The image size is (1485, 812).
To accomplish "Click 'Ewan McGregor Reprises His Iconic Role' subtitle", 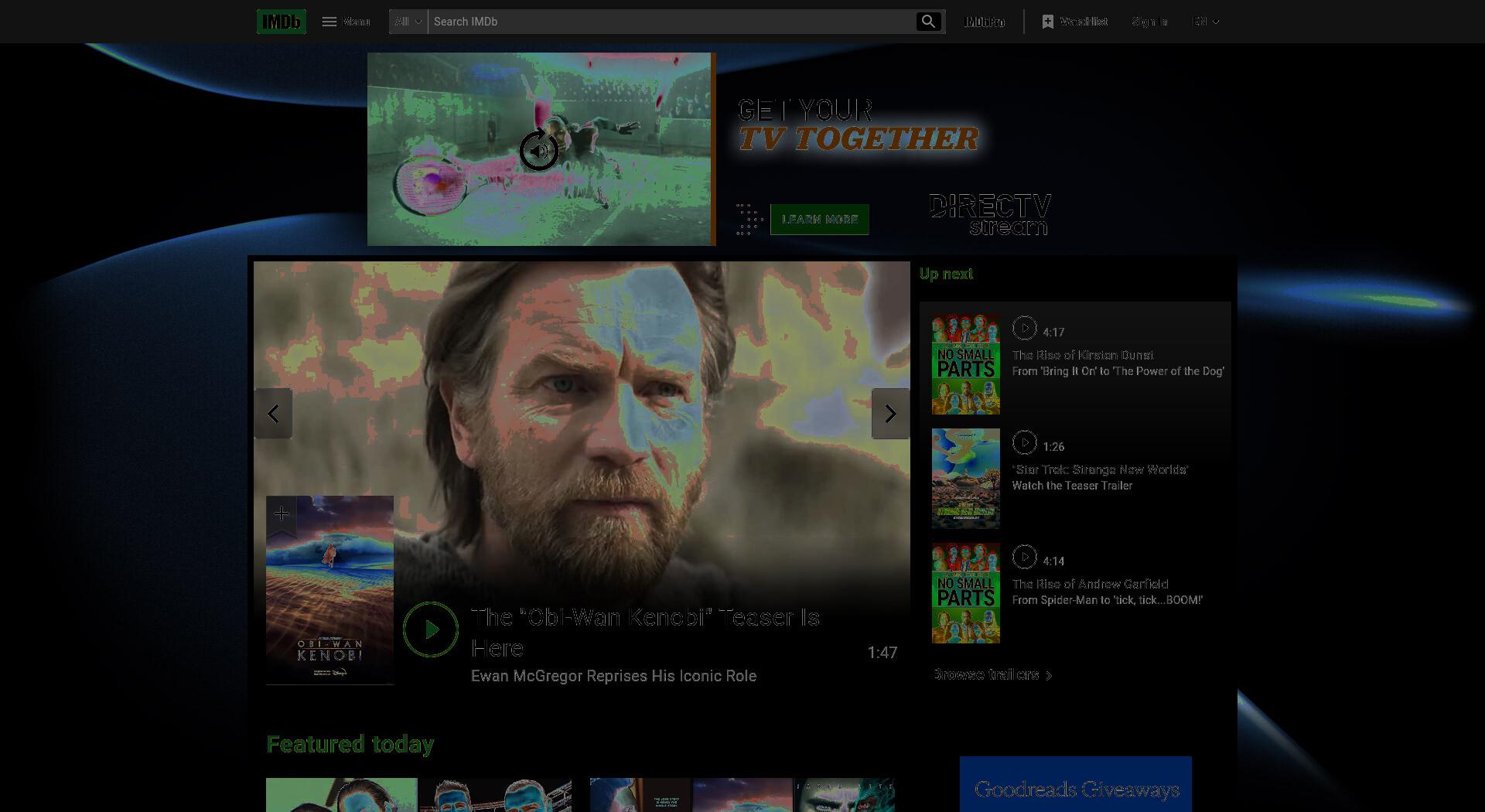I will click(x=614, y=676).
